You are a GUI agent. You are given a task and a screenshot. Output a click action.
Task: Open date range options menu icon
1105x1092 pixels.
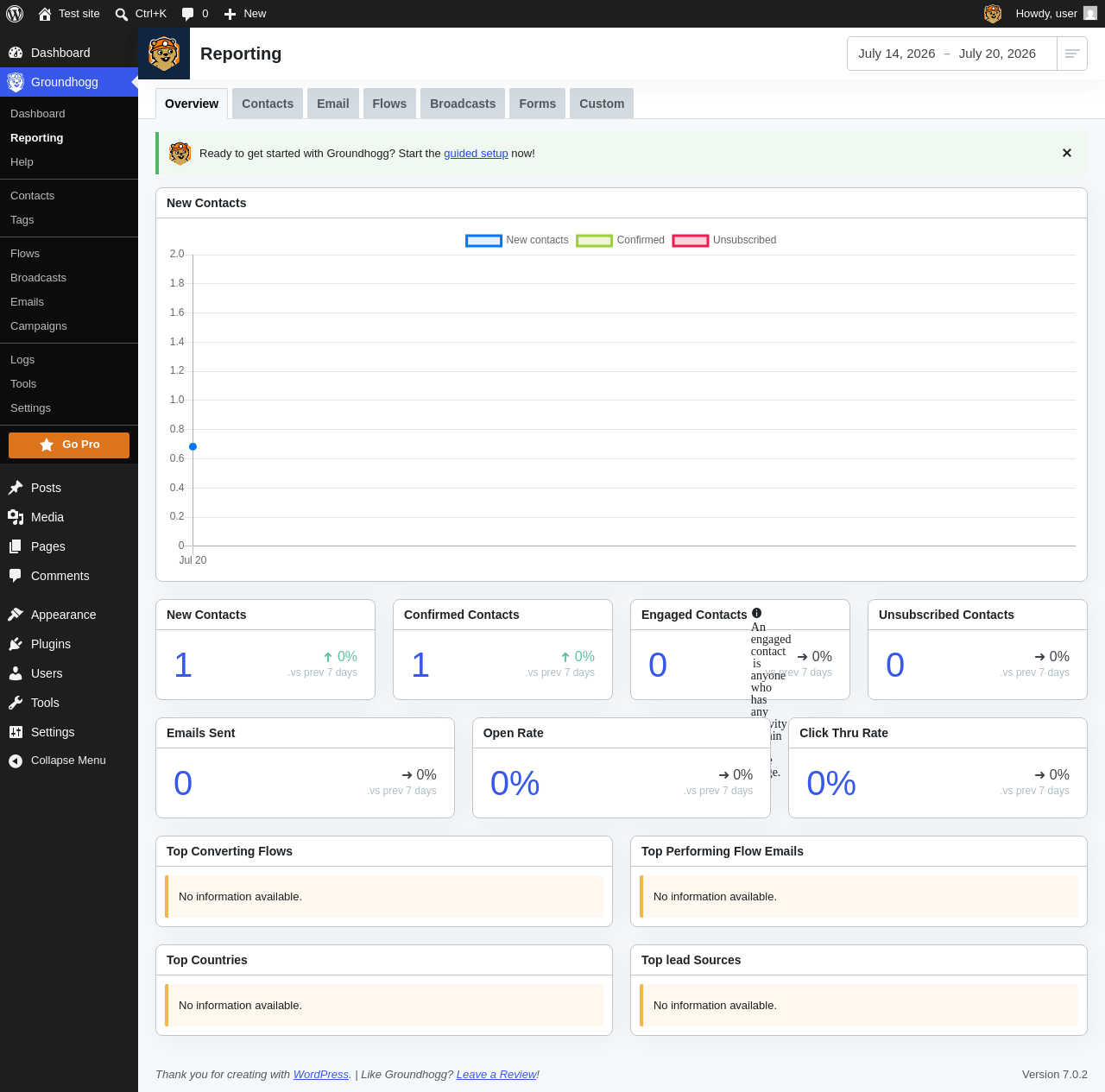coord(1072,54)
